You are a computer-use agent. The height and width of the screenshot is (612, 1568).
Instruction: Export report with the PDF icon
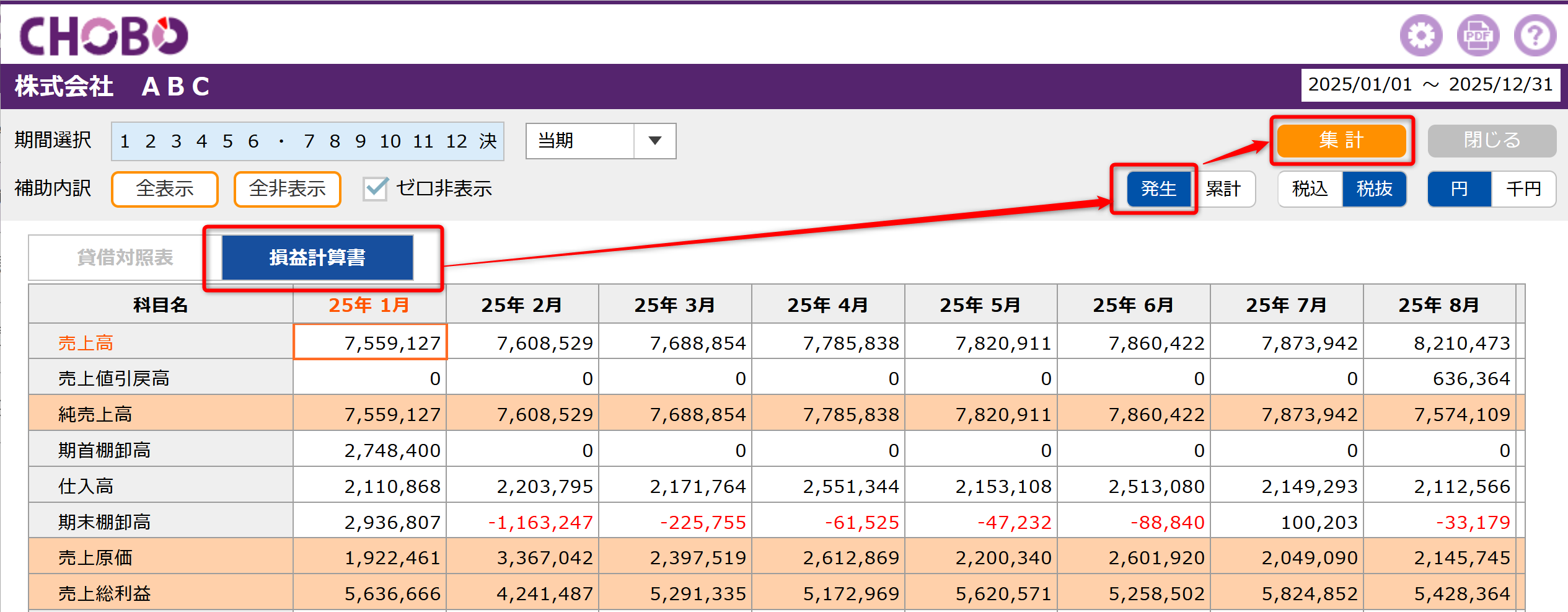pos(1478,35)
